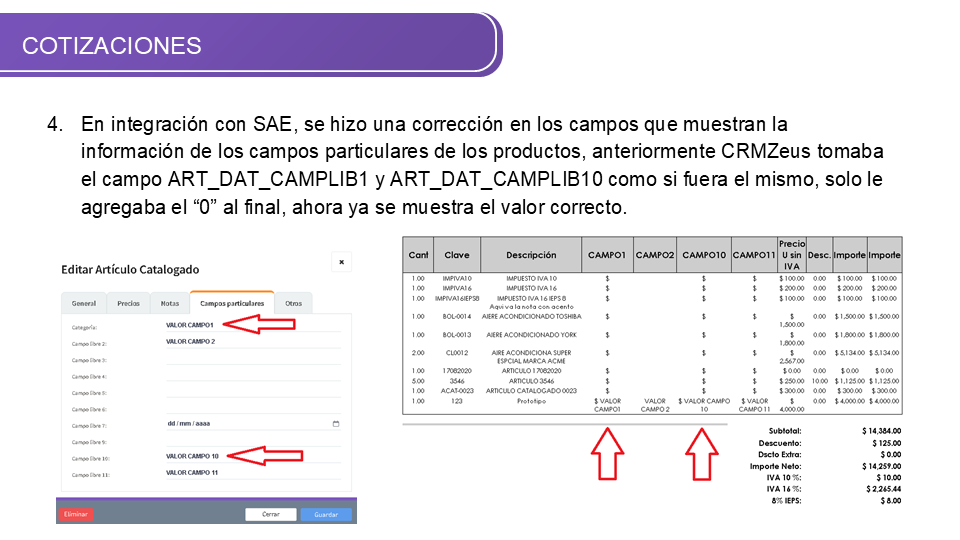Select the BOL-0013 clave cell

pos(457,334)
